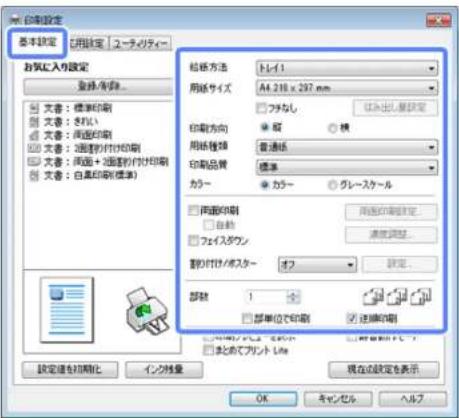Click the 両面印刷設定 button
Screen dimensions: 459x418
pos(391,212)
